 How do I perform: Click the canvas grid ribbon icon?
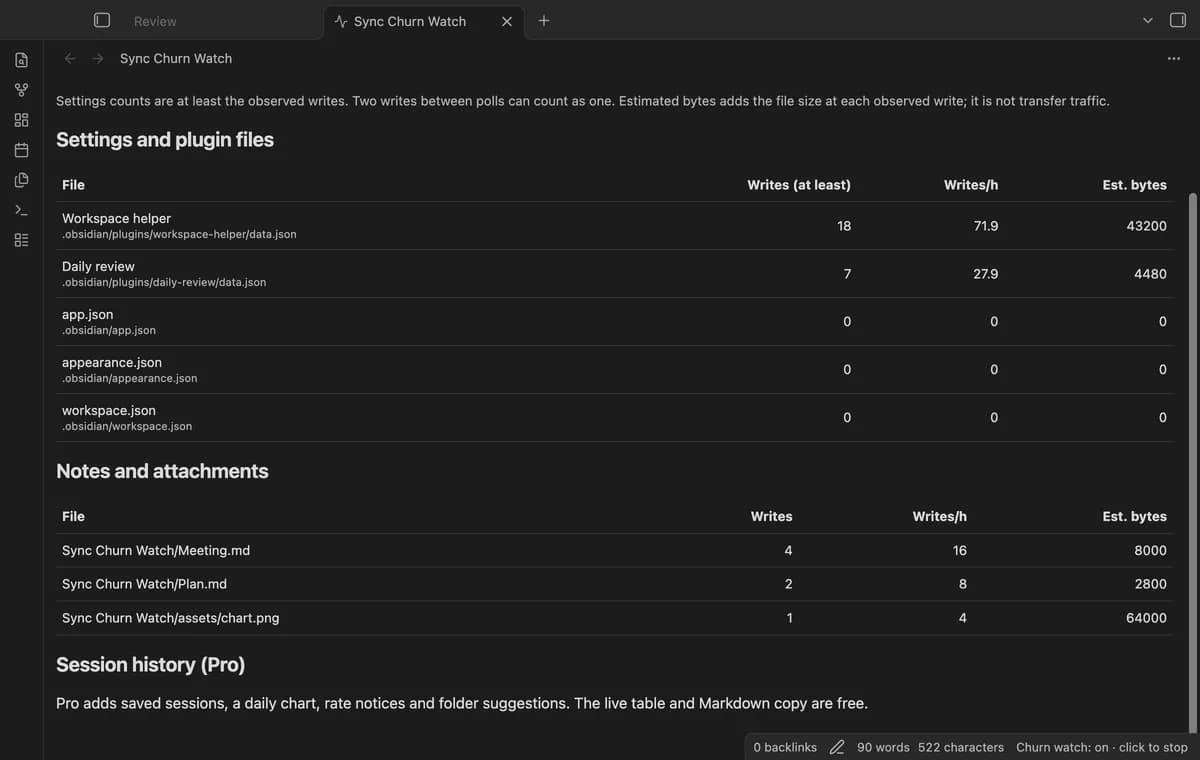(21, 120)
